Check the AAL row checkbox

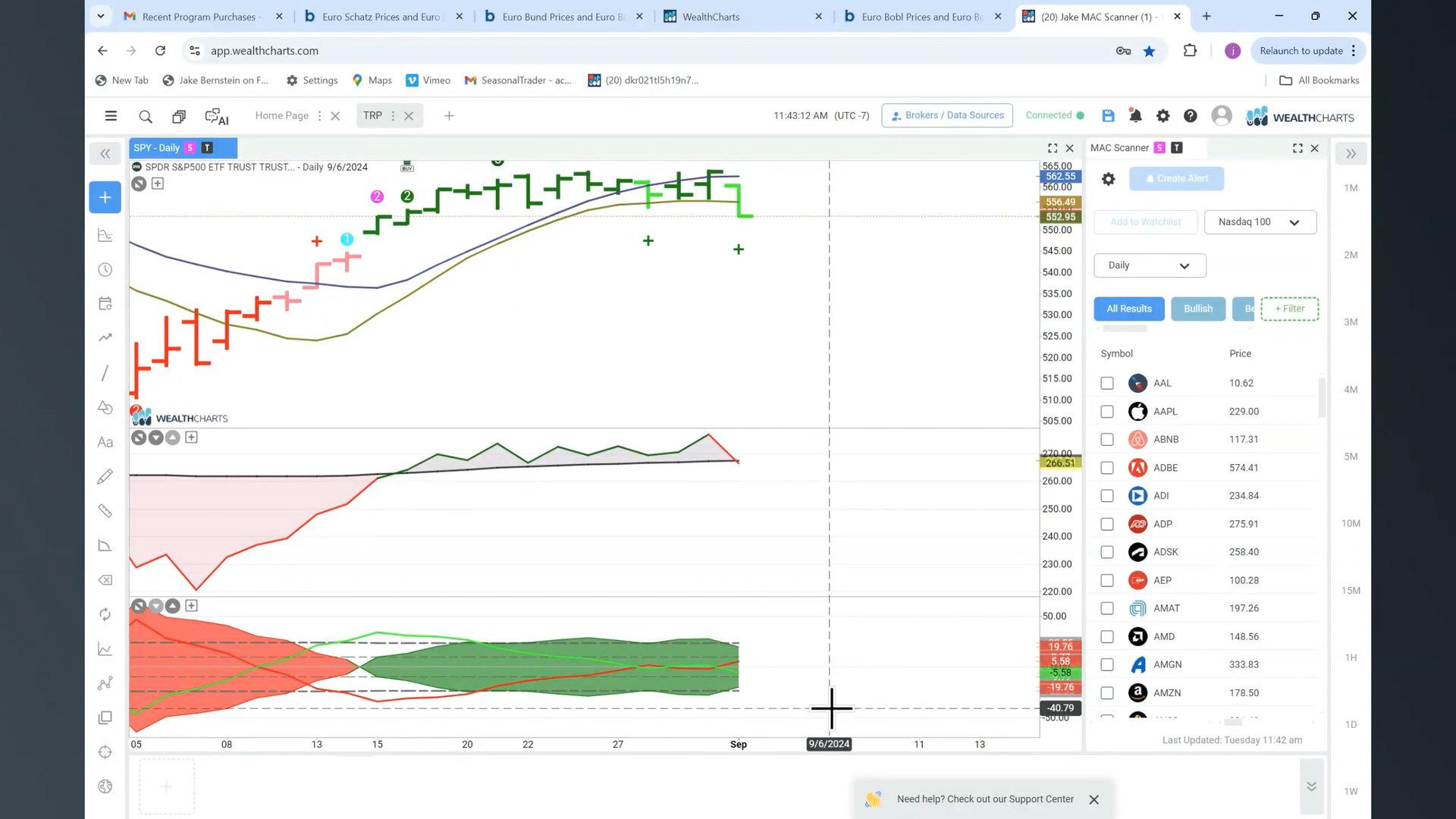1106,384
